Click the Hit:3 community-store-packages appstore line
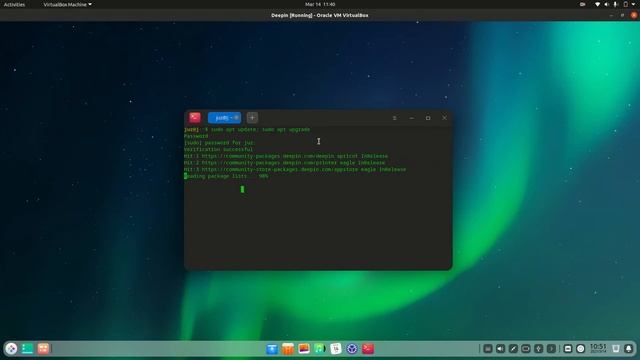The width and height of the screenshot is (640, 360). tap(295, 169)
